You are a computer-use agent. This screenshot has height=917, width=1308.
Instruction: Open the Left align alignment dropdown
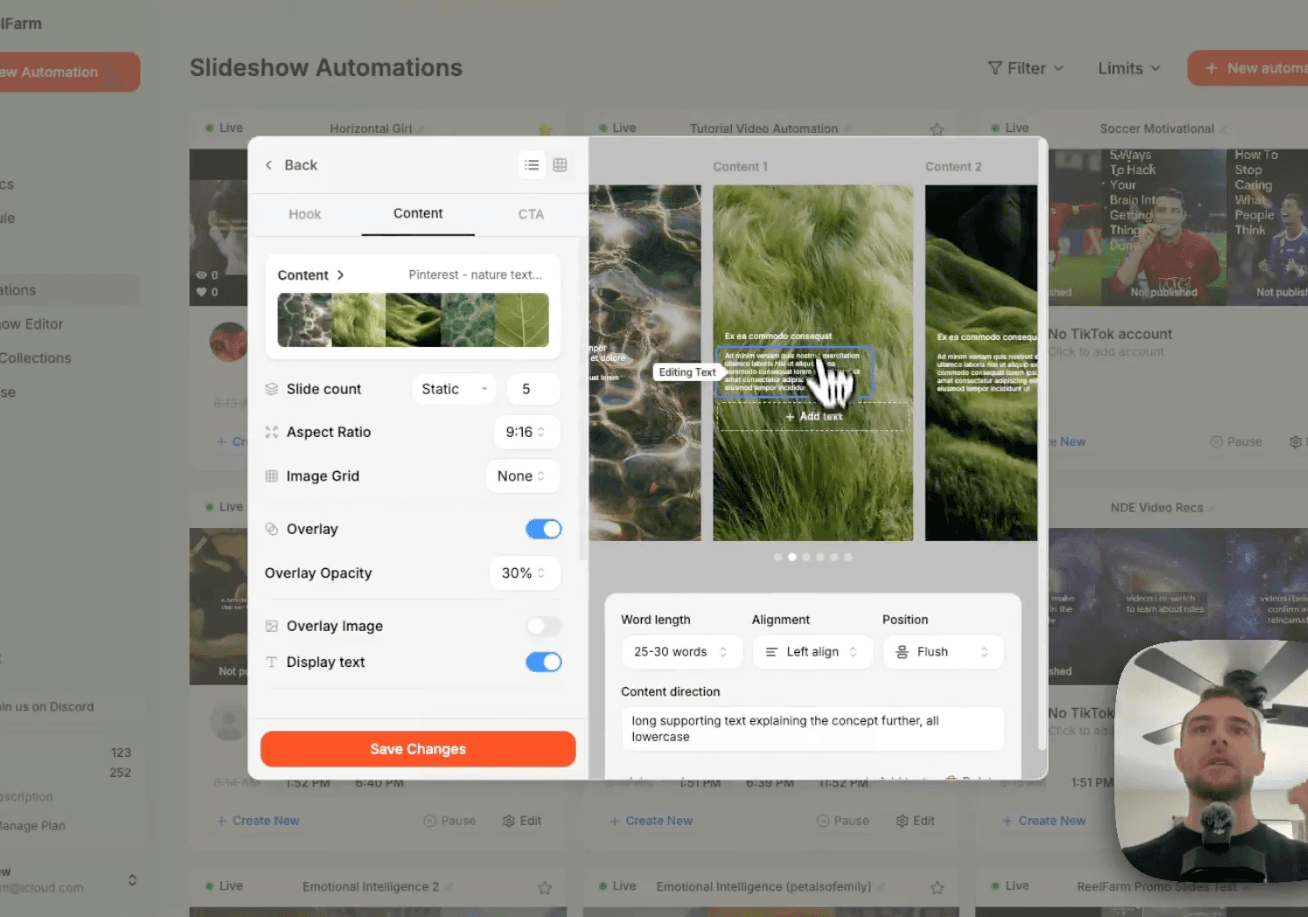[x=812, y=652]
